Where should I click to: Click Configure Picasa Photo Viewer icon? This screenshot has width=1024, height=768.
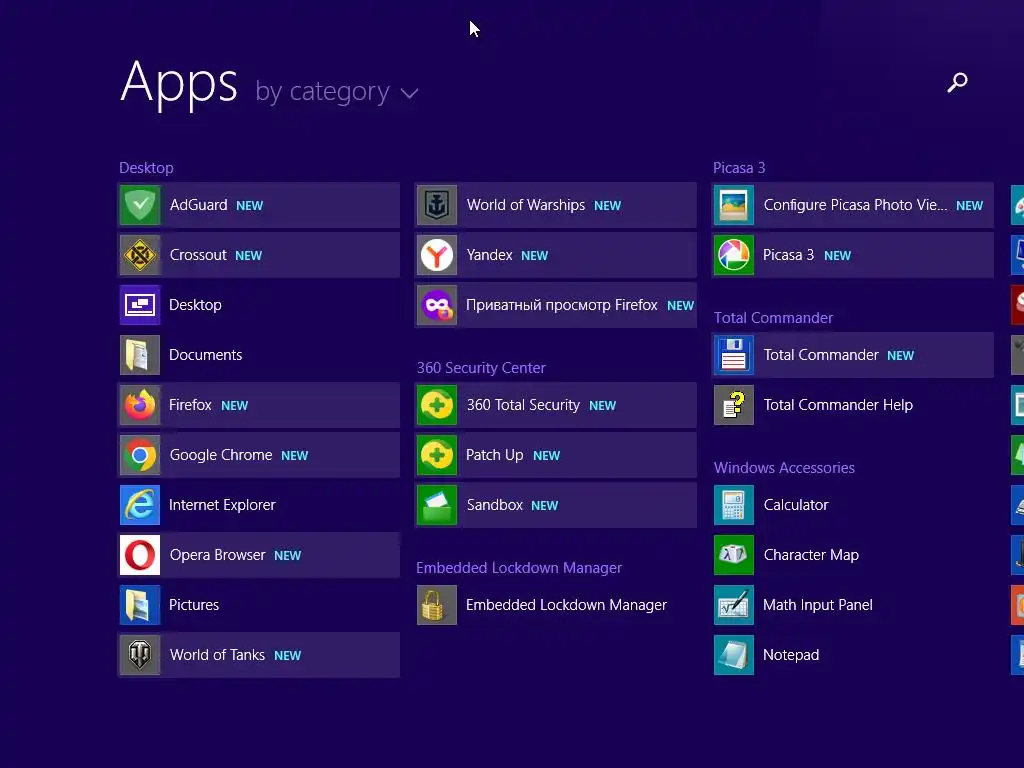coord(734,205)
